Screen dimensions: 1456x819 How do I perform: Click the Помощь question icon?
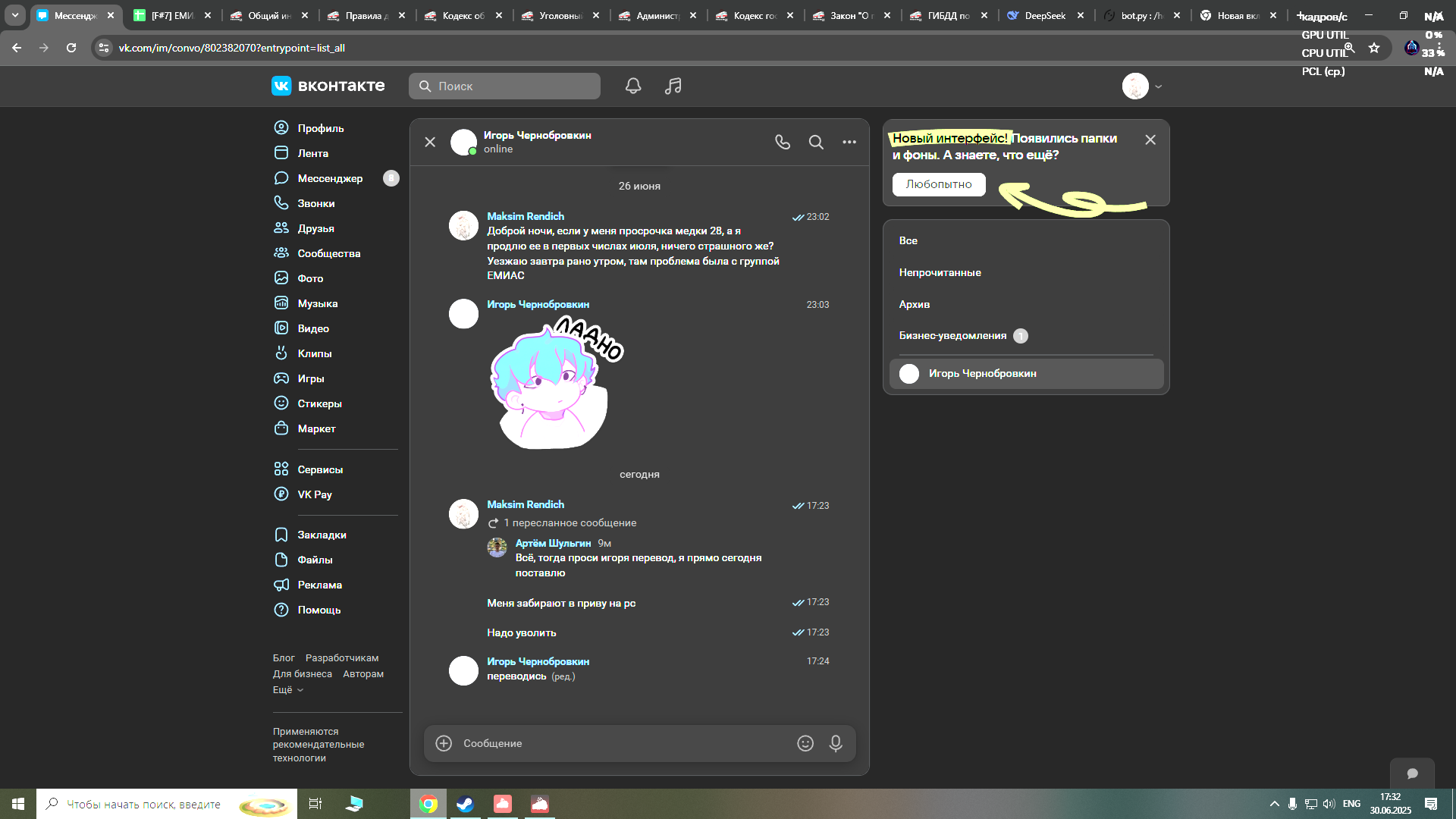pos(281,610)
